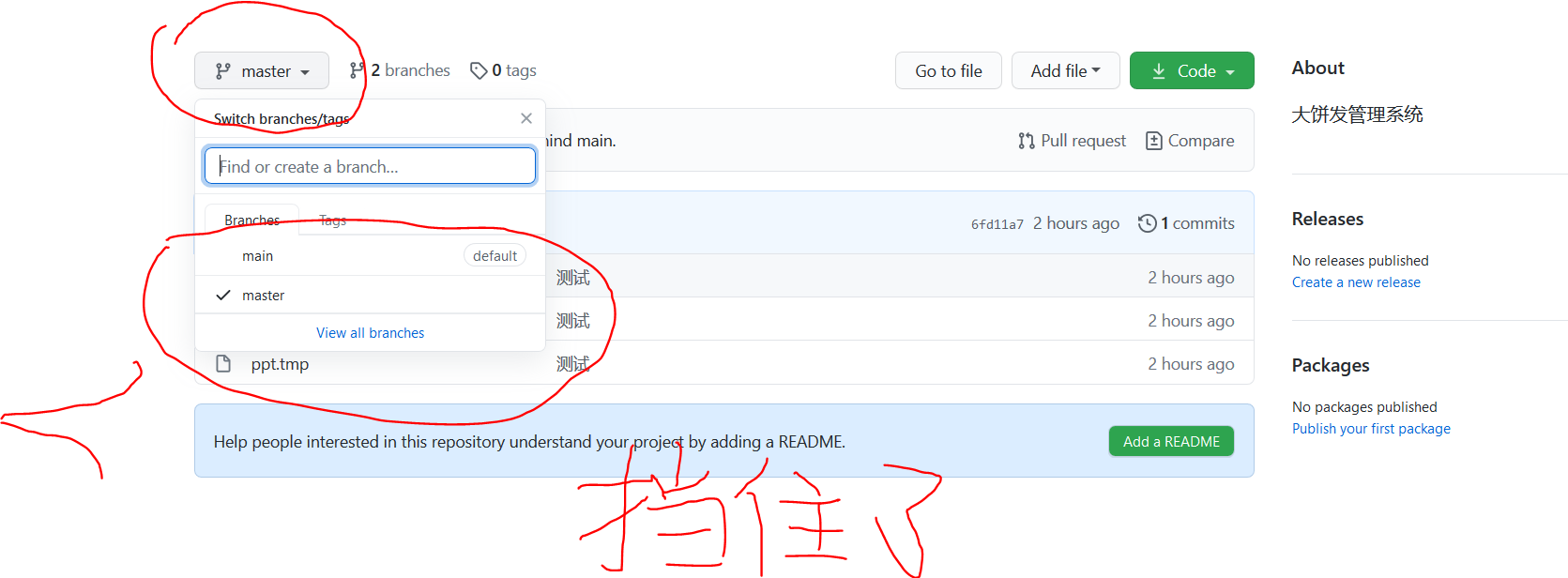Click the Releases heading
The height and width of the screenshot is (578, 1568).
1328,219
